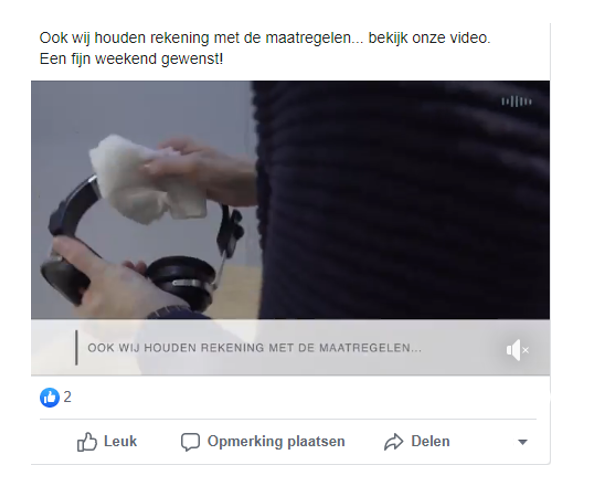Expand the dropdown arrow right of Delen
Viewport: 611px width, 486px height.
(x=523, y=442)
